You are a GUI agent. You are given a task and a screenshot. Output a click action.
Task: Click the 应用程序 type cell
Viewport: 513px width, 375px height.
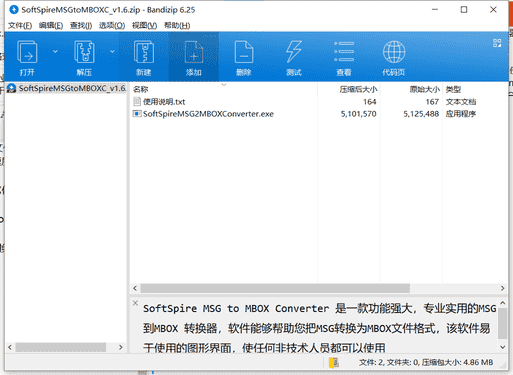click(x=461, y=114)
